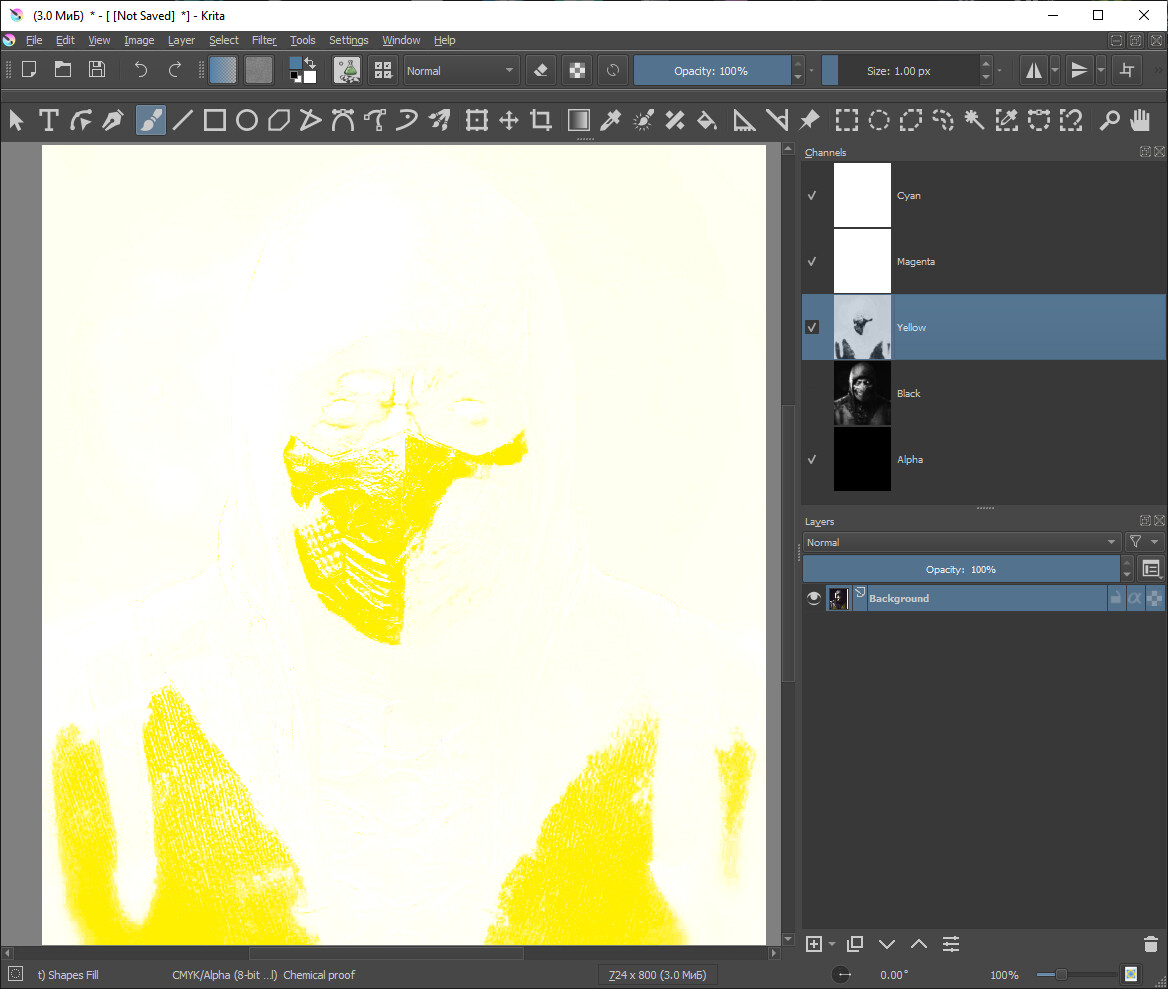
Task: Open the layer blending mode dropdown
Action: pyautogui.click(x=960, y=542)
